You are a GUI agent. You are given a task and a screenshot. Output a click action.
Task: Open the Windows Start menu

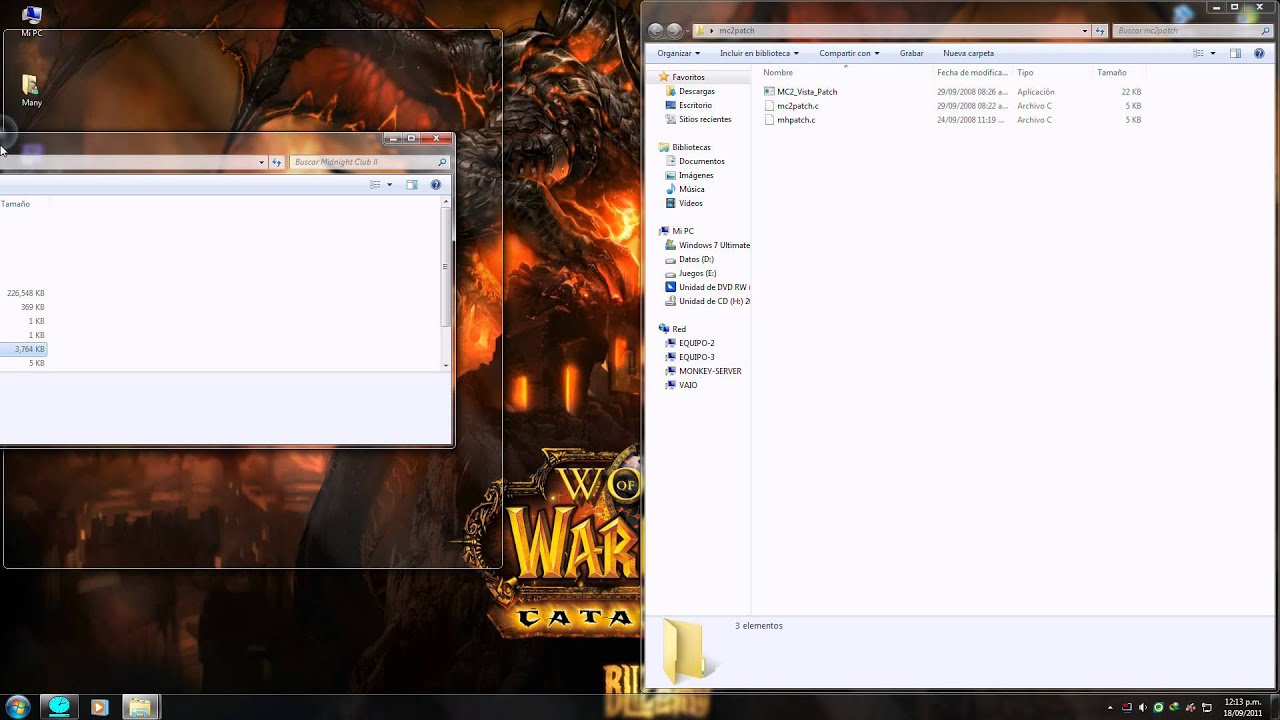pos(18,706)
